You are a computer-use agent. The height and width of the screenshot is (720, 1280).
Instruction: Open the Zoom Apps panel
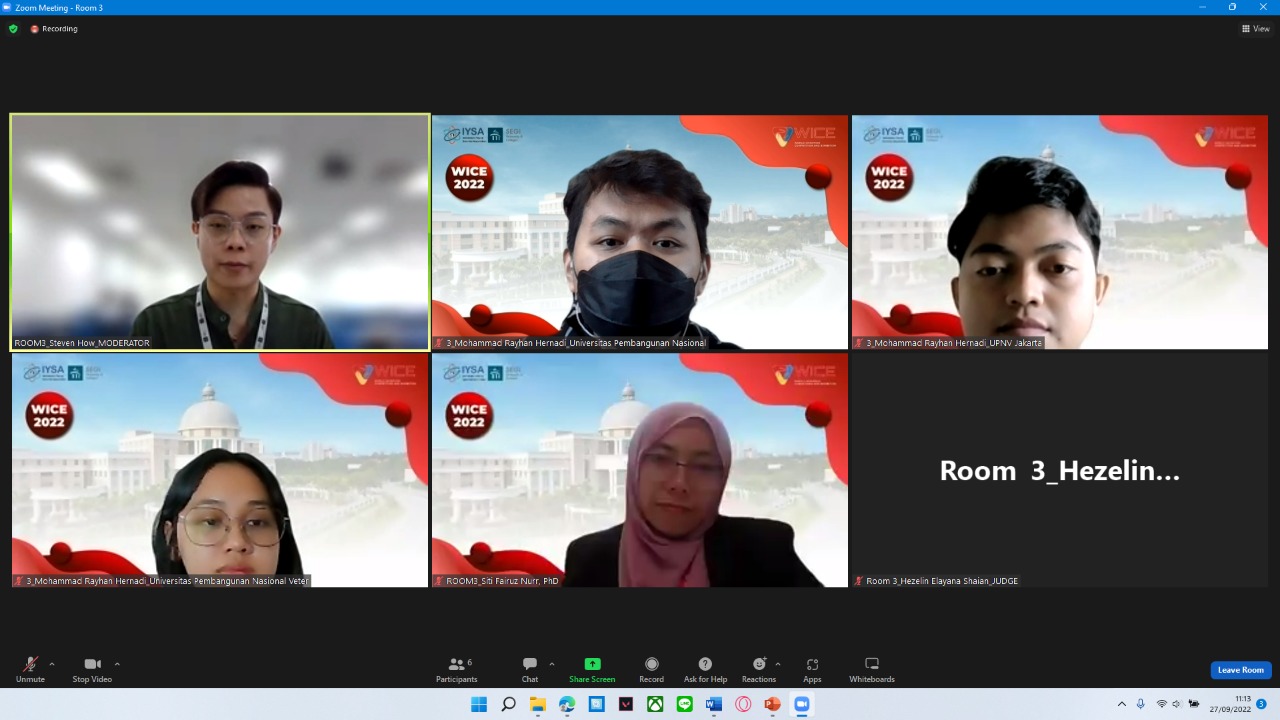tap(812, 669)
